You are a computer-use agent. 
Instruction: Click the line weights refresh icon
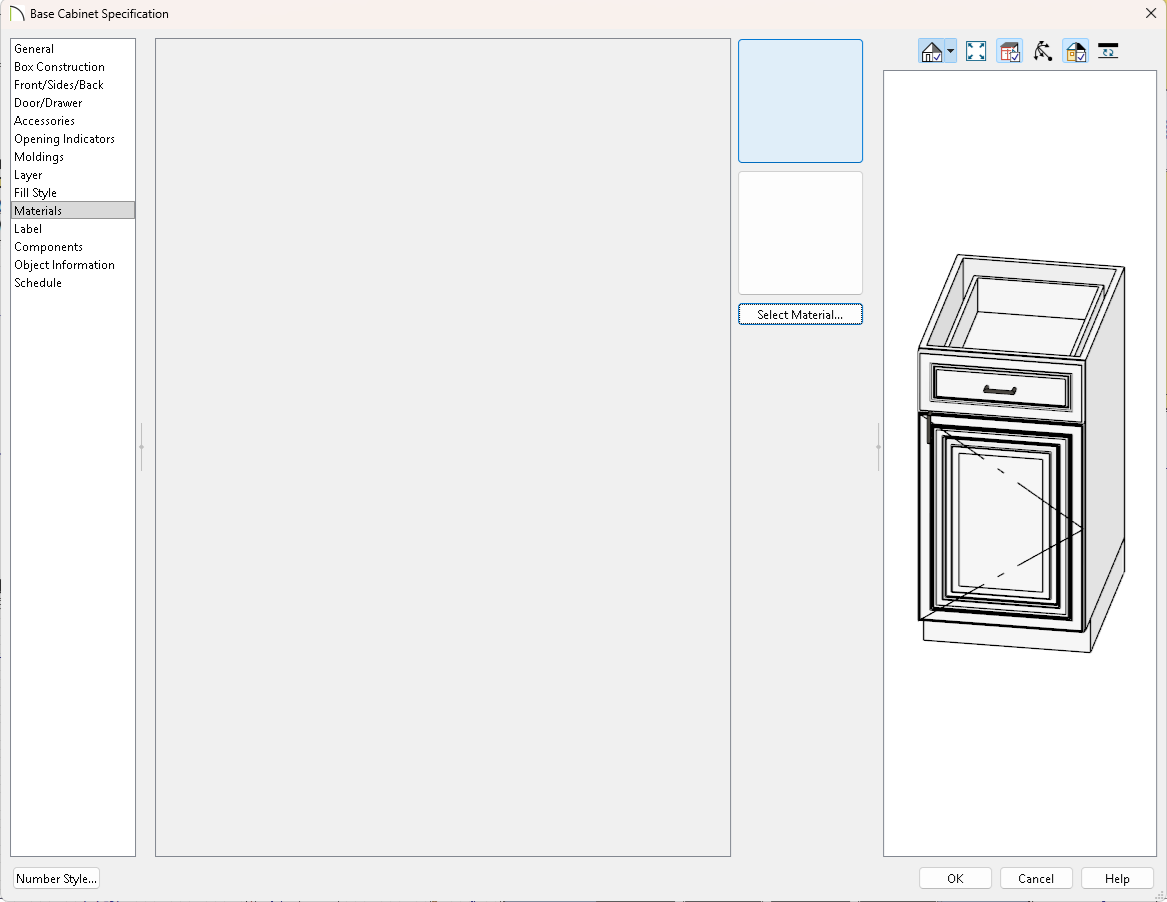(x=1107, y=52)
